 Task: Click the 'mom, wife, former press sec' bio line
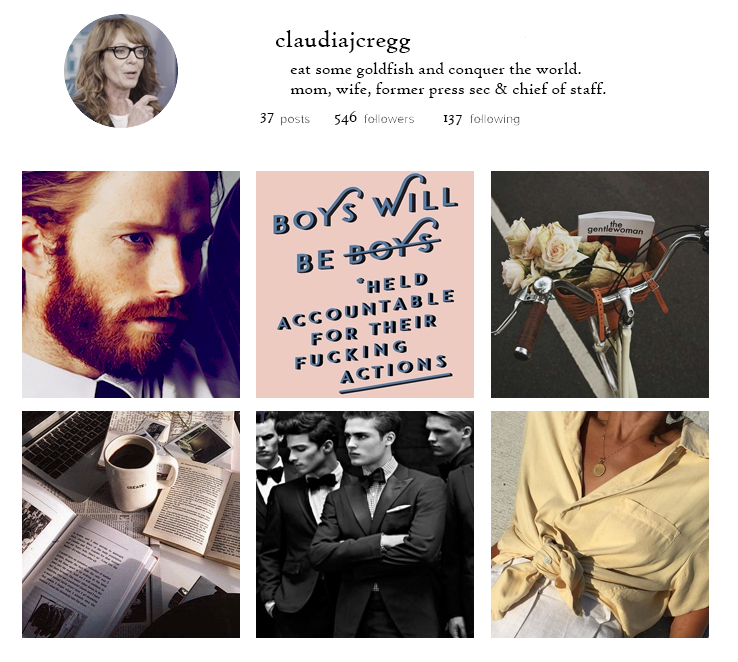448,89
